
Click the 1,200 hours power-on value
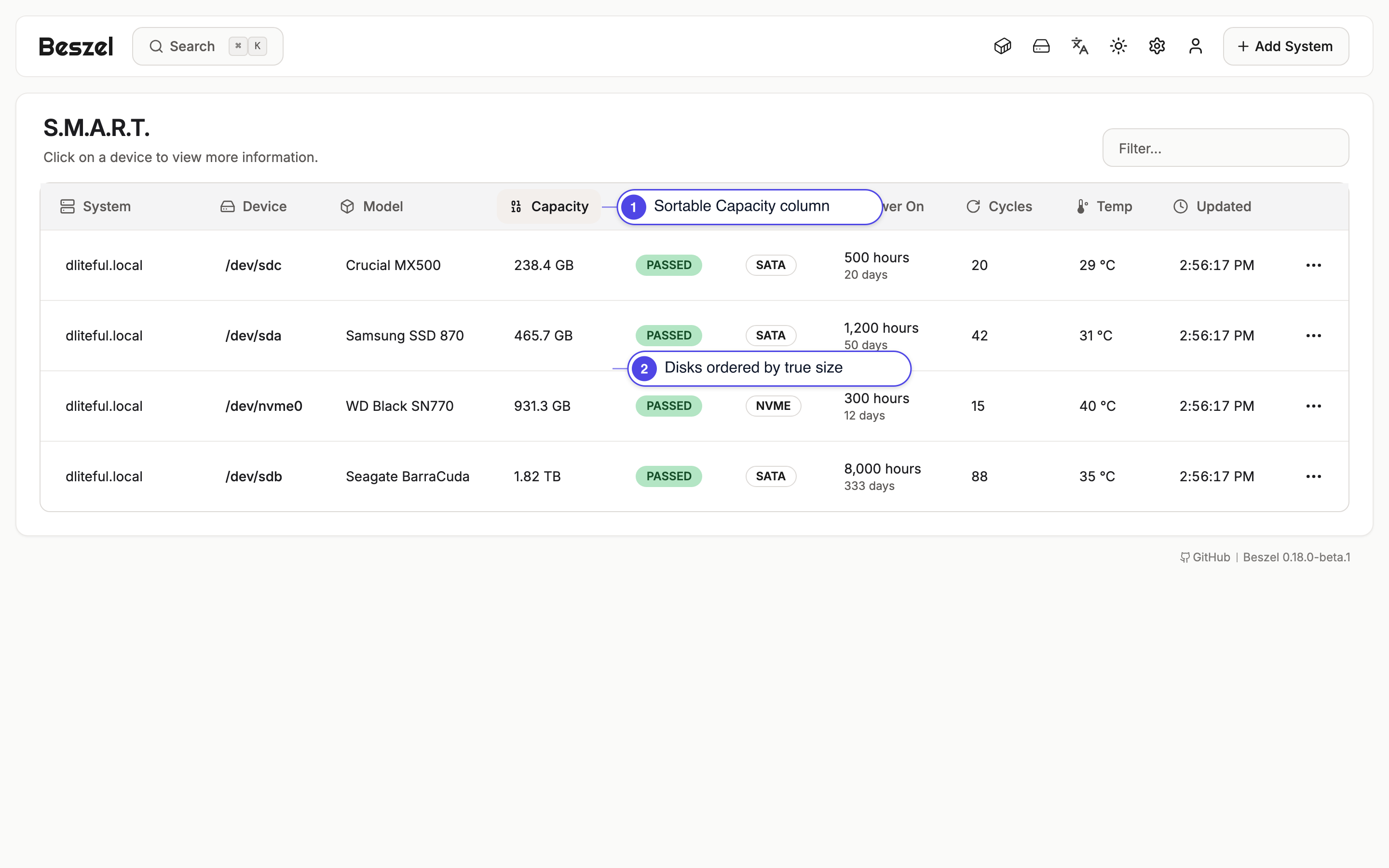[x=881, y=328]
